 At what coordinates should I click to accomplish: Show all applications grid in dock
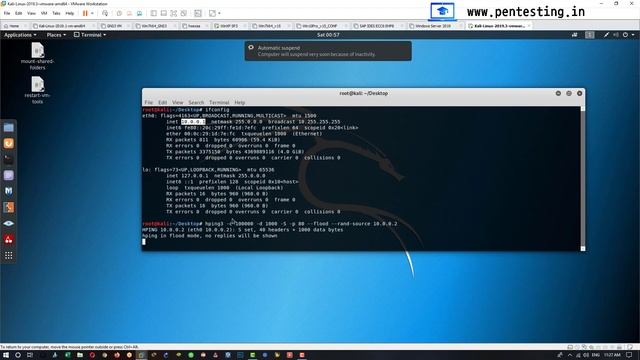click(x=9, y=256)
